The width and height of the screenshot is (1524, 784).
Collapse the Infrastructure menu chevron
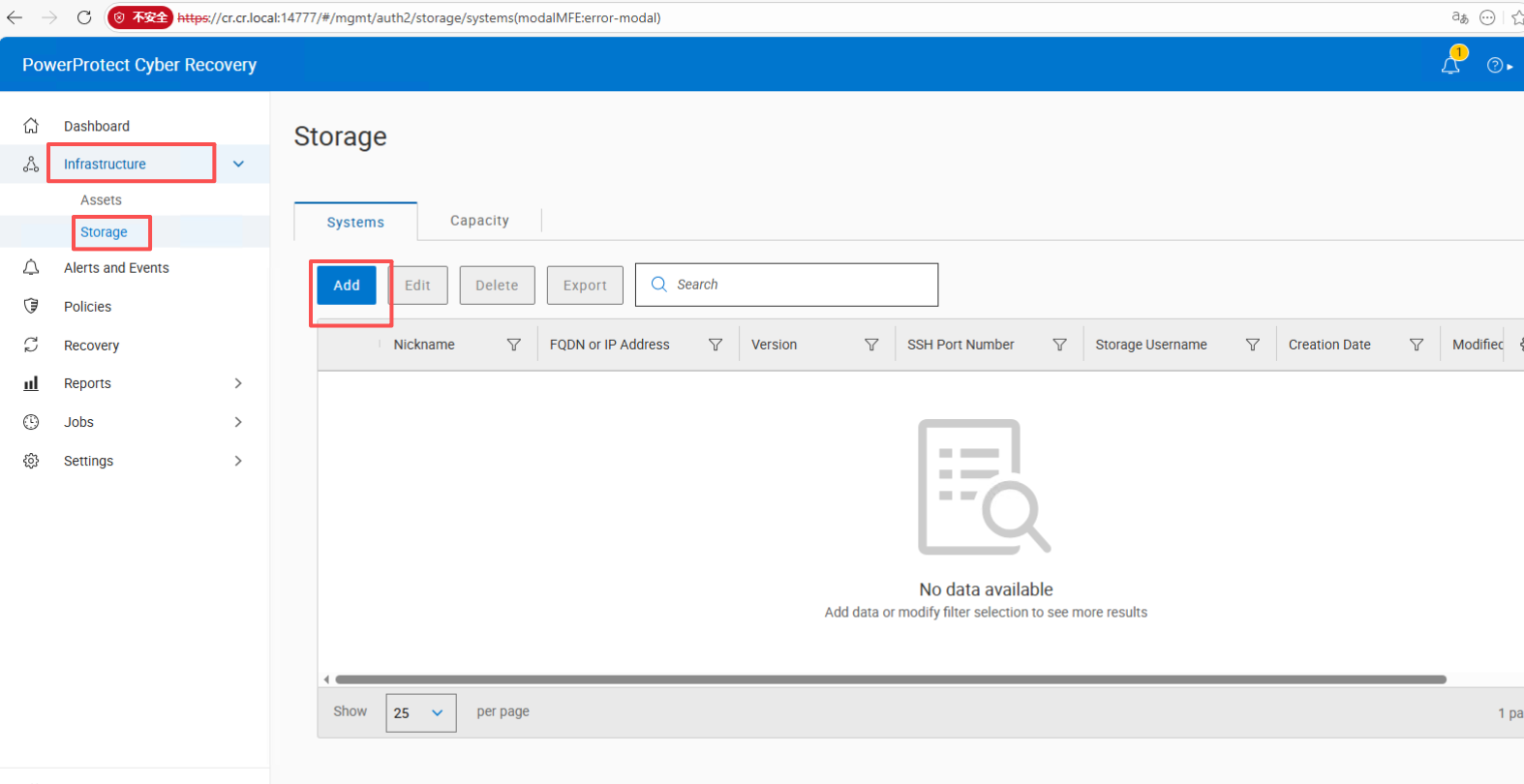click(x=238, y=164)
